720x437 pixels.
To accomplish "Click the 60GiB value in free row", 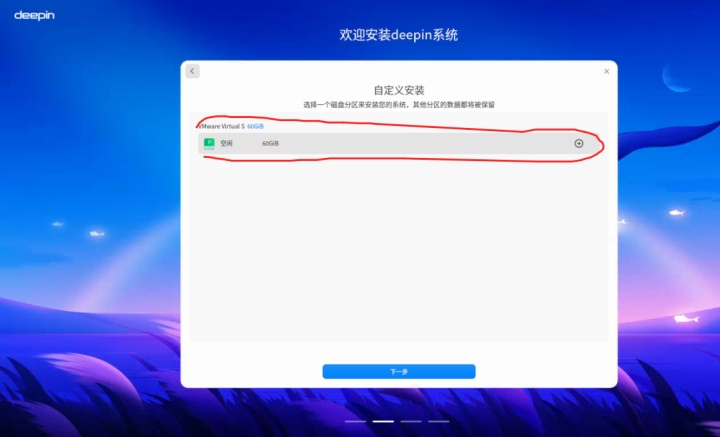I will coord(270,143).
